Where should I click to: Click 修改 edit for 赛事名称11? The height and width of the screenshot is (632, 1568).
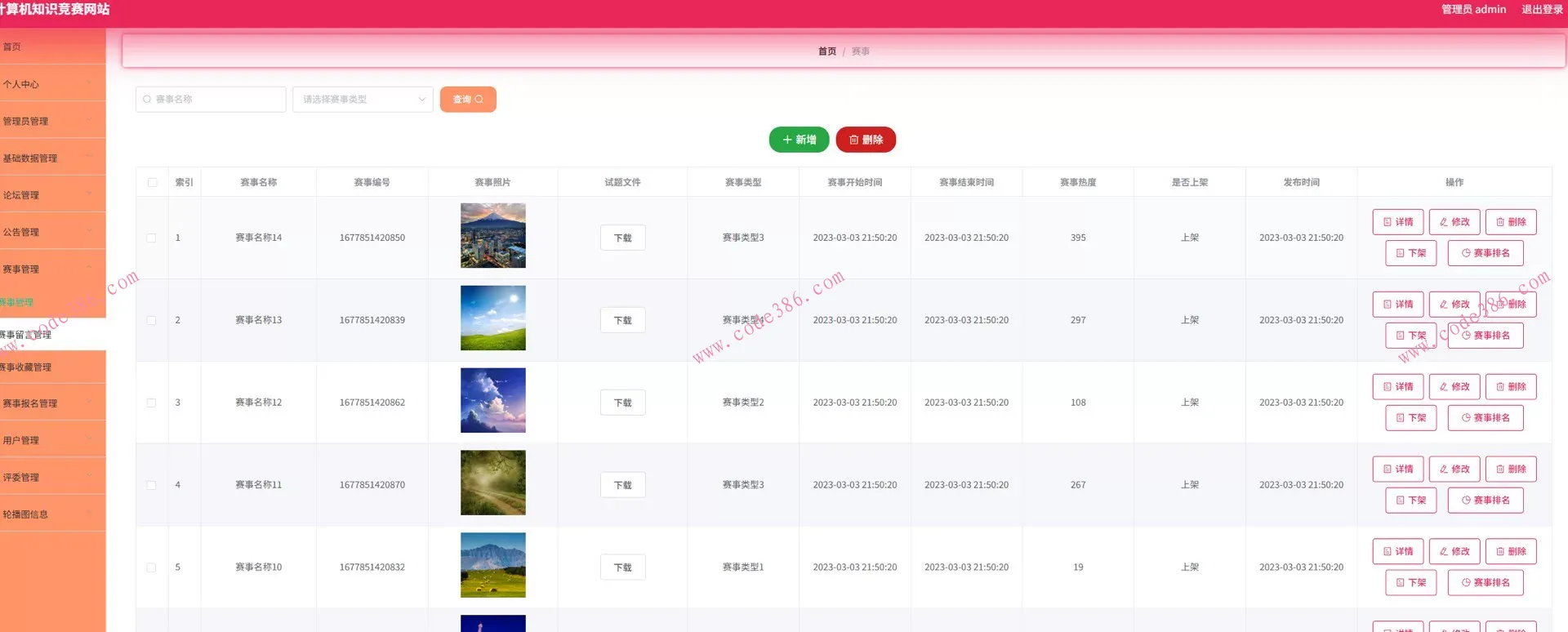coord(1454,470)
